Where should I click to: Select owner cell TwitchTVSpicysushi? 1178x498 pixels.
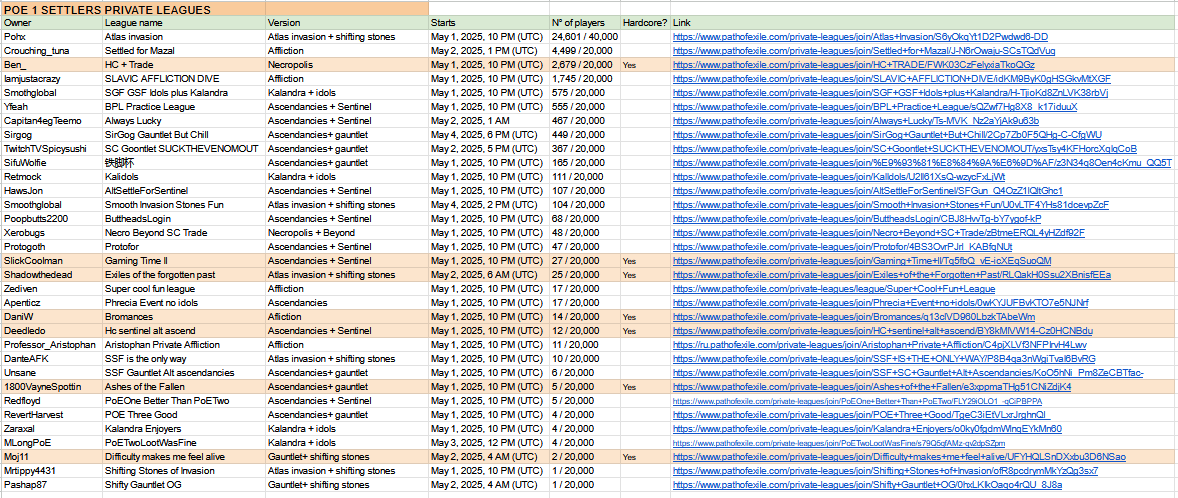(x=52, y=149)
